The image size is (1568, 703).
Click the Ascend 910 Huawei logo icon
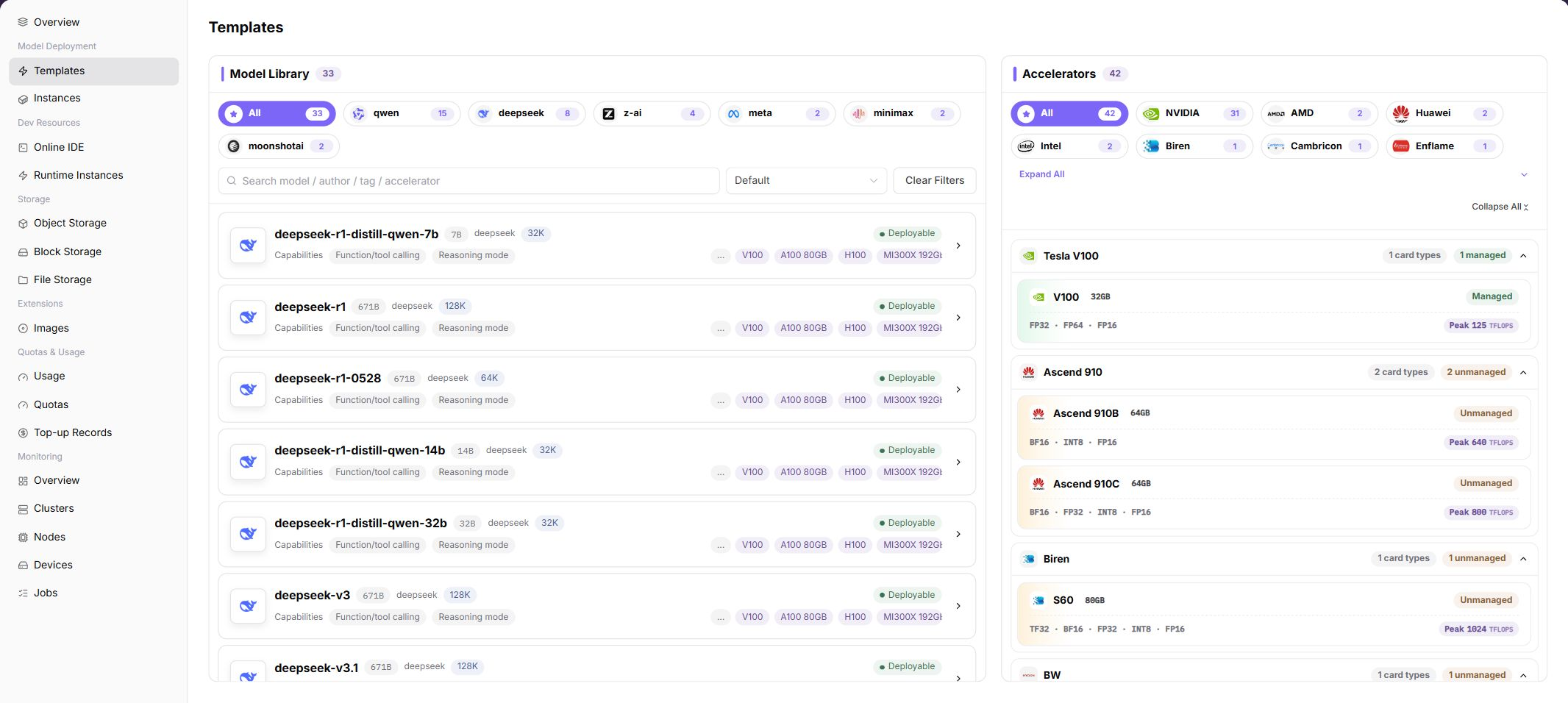(x=1028, y=373)
